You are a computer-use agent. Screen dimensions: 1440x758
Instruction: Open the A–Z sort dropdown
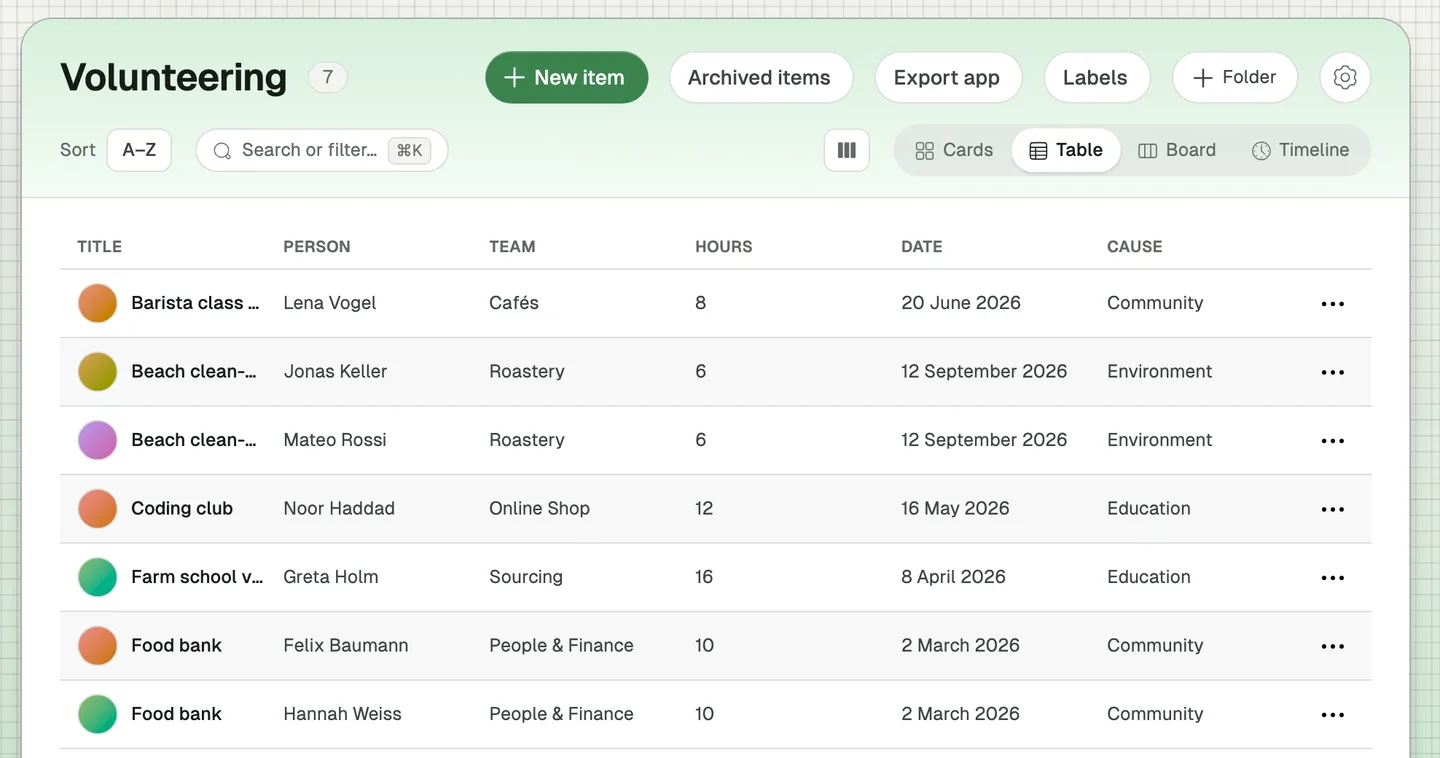(x=139, y=150)
